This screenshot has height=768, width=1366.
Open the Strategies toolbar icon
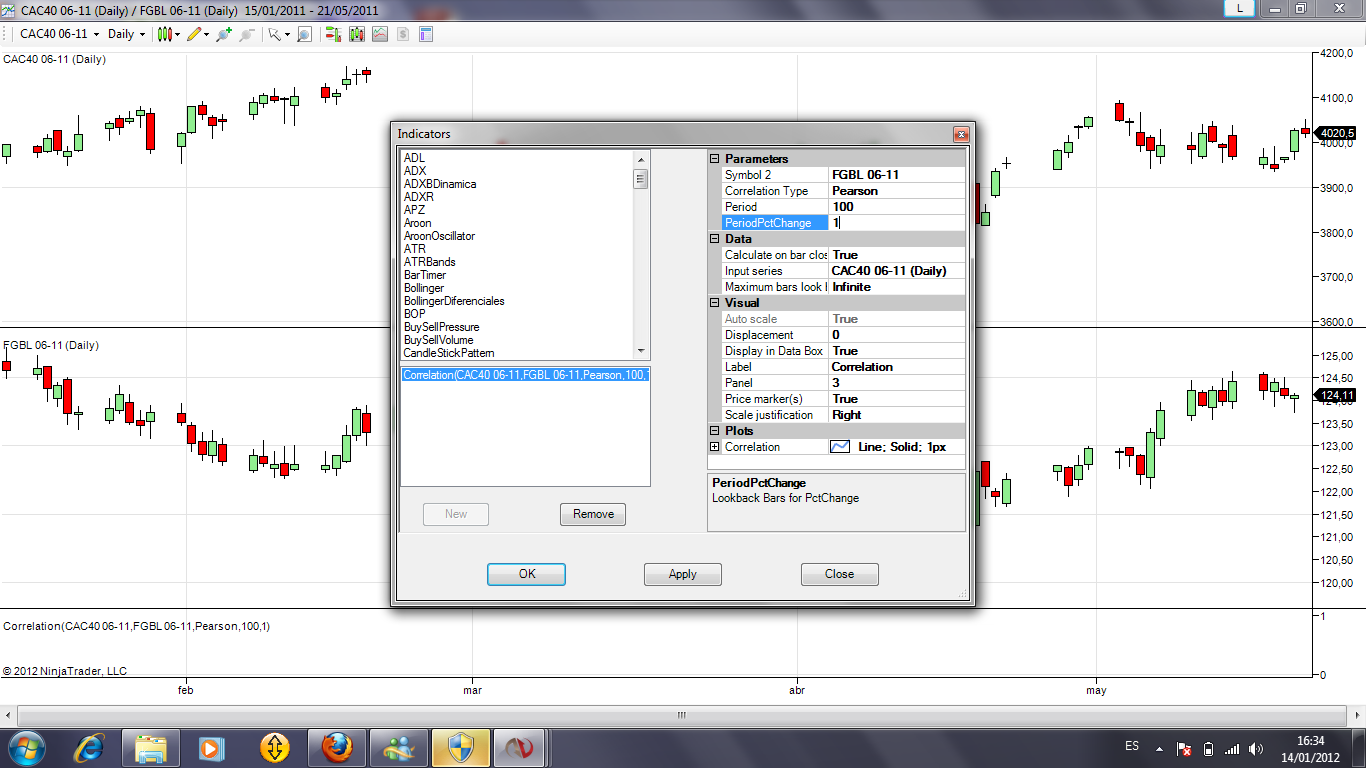pyautogui.click(x=380, y=34)
